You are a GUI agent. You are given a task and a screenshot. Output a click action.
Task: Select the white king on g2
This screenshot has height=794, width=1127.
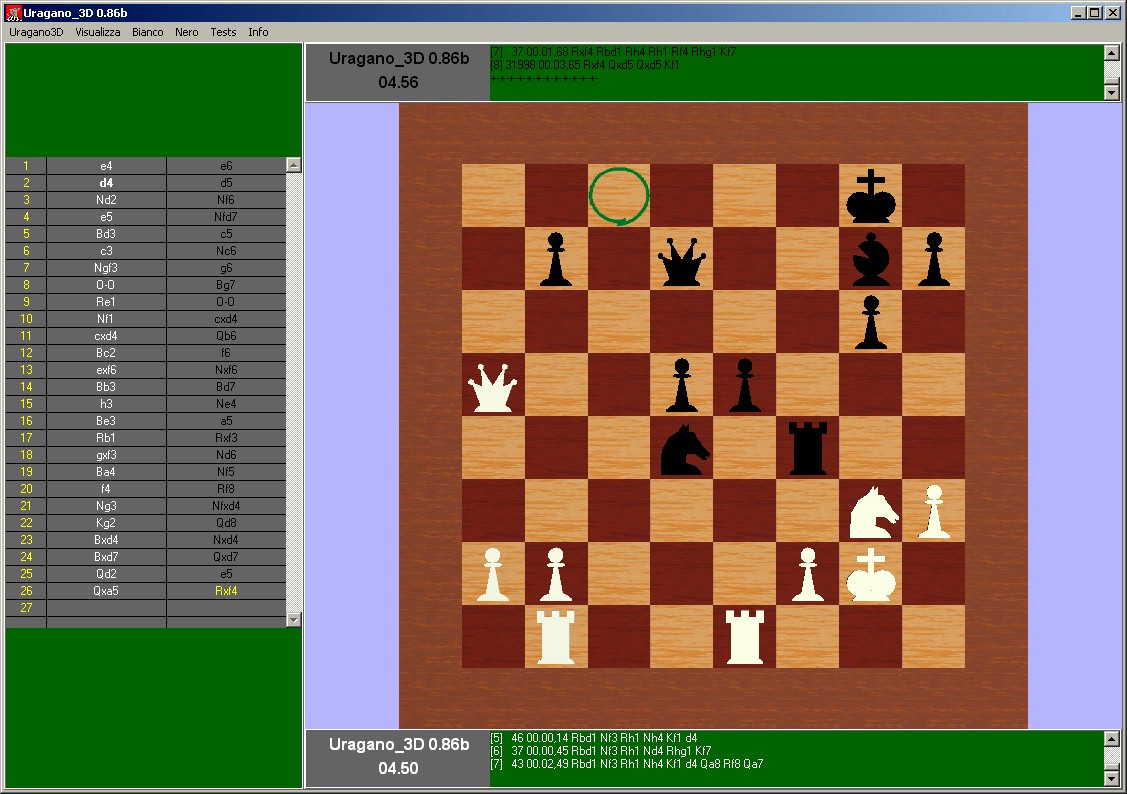[870, 575]
